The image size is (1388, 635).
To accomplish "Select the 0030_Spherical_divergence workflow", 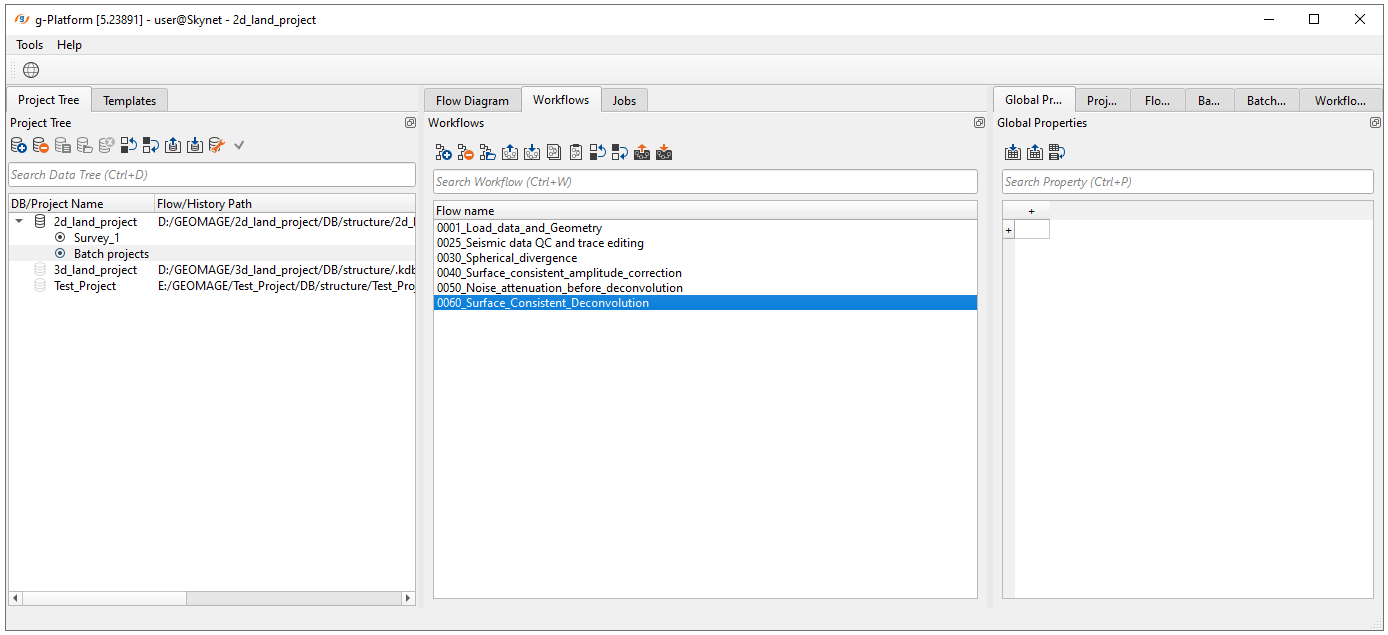I will [x=507, y=258].
